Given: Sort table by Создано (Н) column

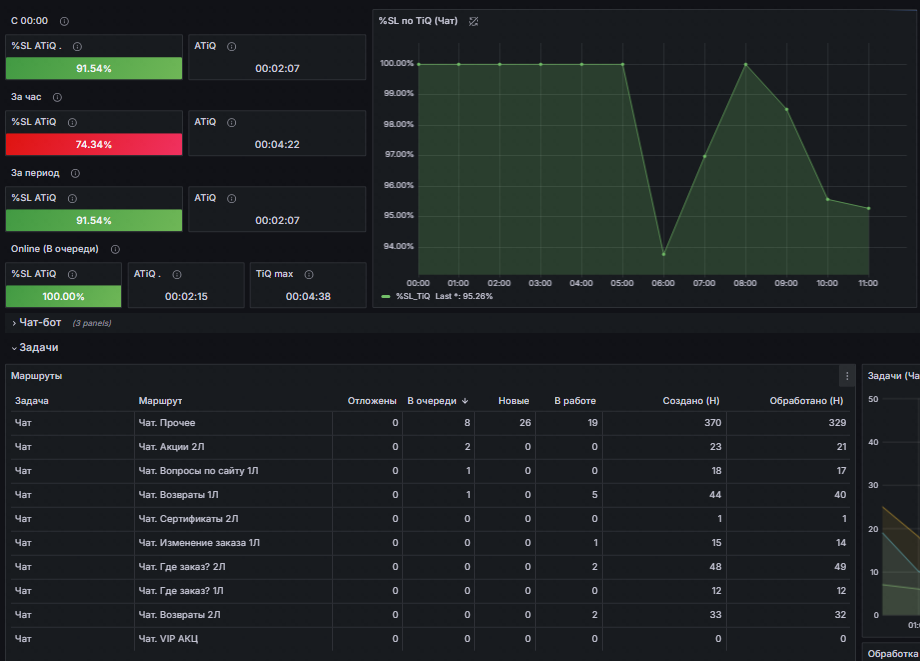Looking at the screenshot, I should click(691, 401).
